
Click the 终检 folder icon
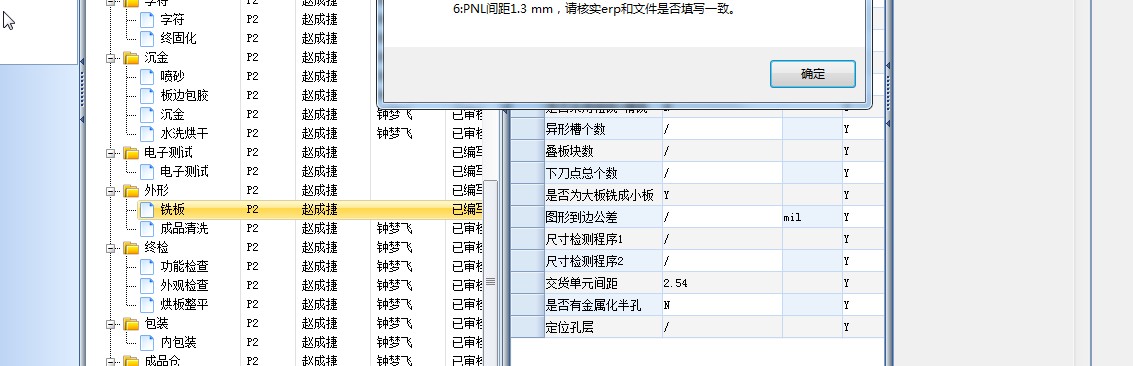131,248
